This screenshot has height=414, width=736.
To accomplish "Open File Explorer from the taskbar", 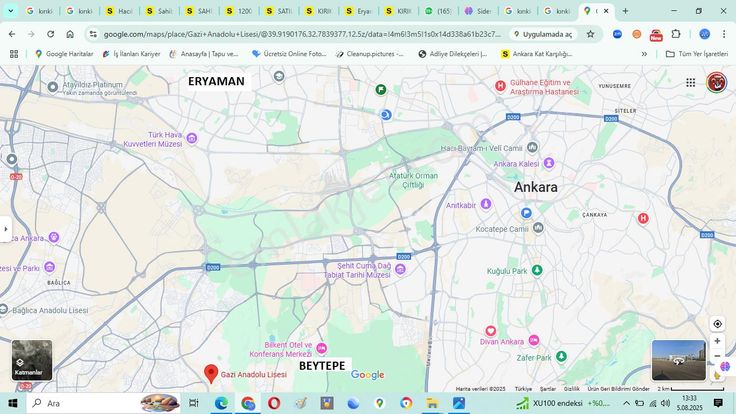I will pyautogui.click(x=432, y=403).
